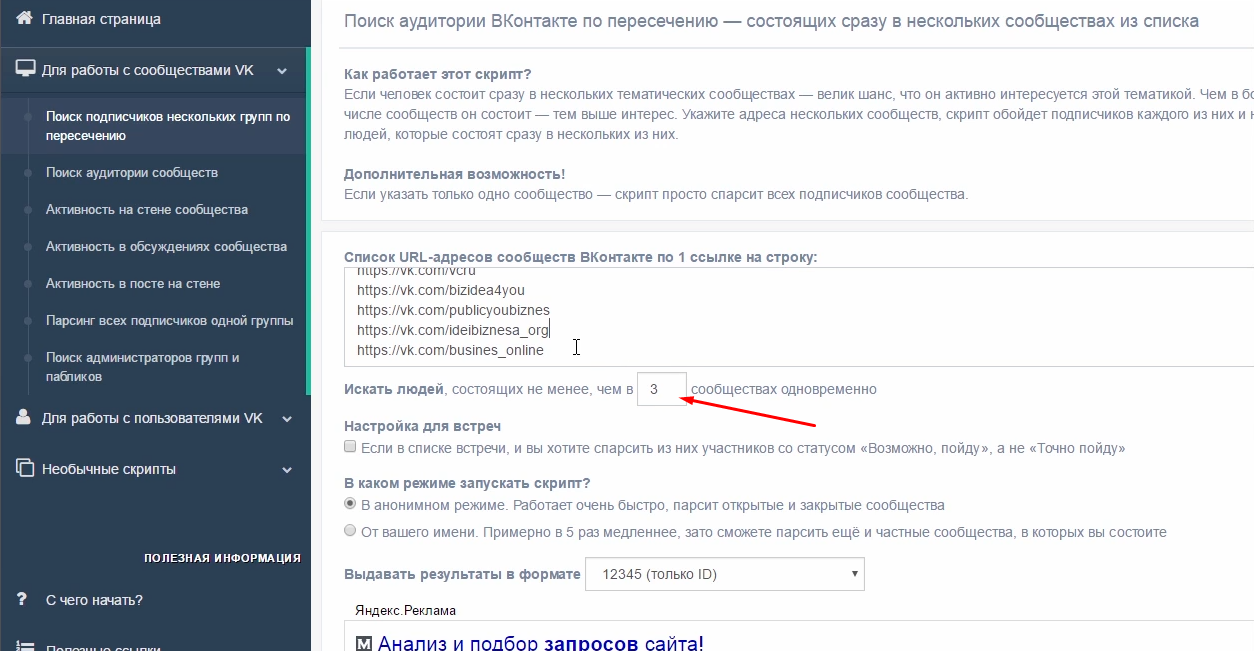1254x651 pixels.
Task: Open Активность в посте на стене
Action: tap(133, 283)
